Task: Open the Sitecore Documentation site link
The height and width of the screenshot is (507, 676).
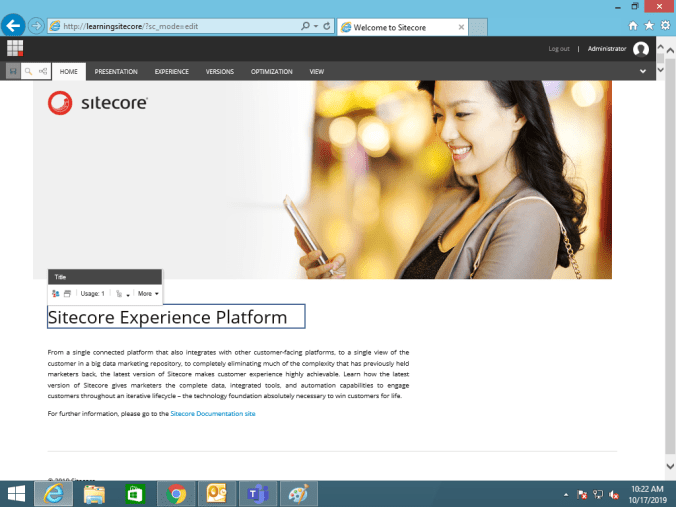Action: [x=212, y=413]
